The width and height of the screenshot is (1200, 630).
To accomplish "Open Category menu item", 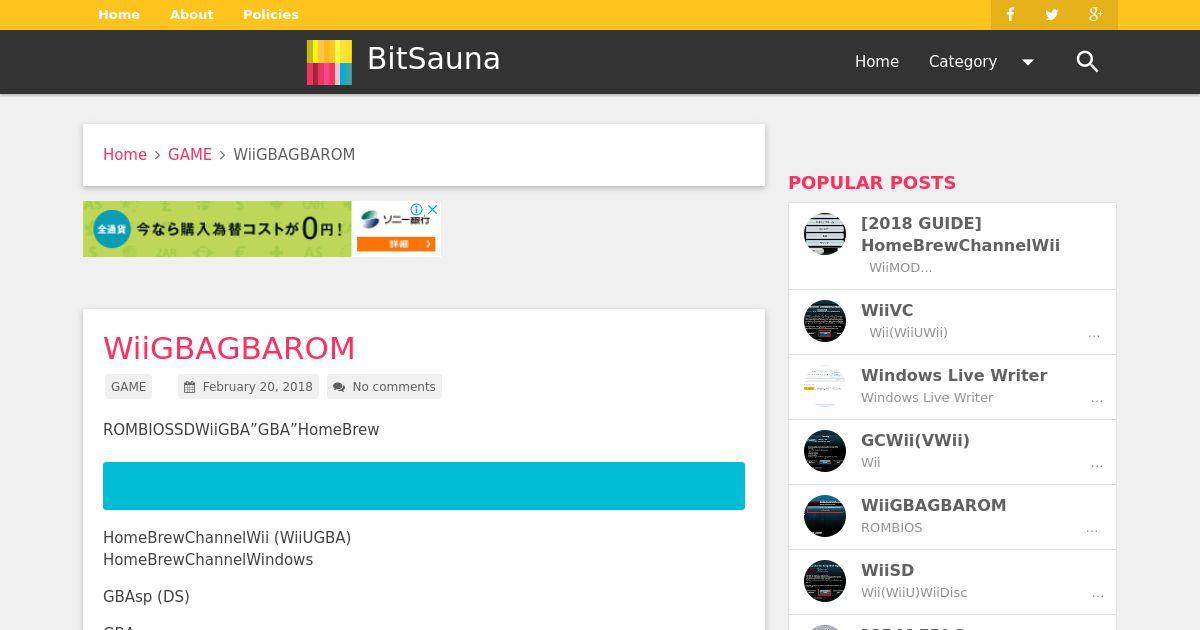I will 963,62.
